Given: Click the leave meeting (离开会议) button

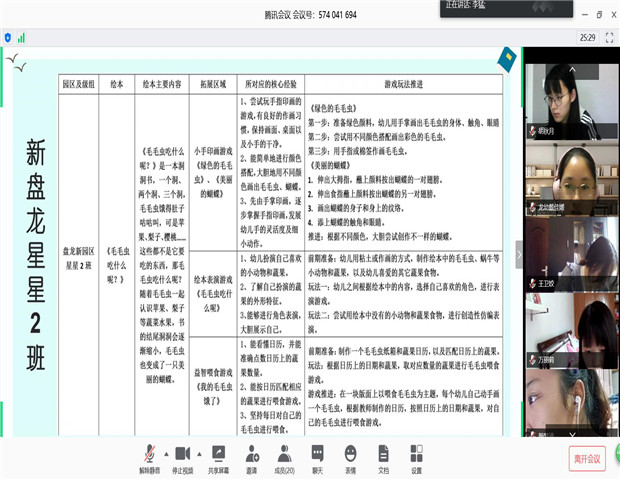Looking at the screenshot, I should [587, 458].
